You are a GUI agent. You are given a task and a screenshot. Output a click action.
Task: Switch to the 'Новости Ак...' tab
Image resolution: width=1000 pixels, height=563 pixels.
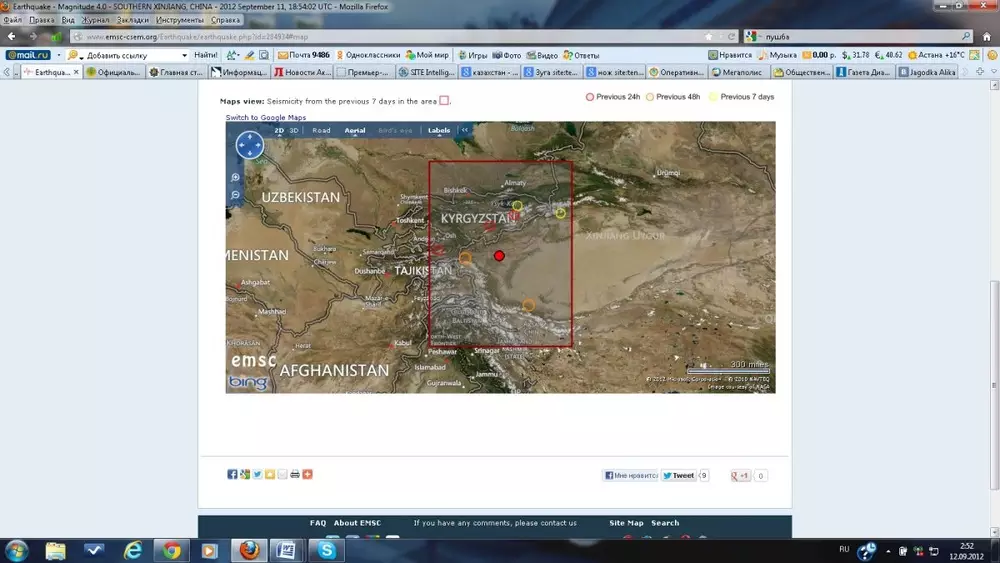(302, 72)
